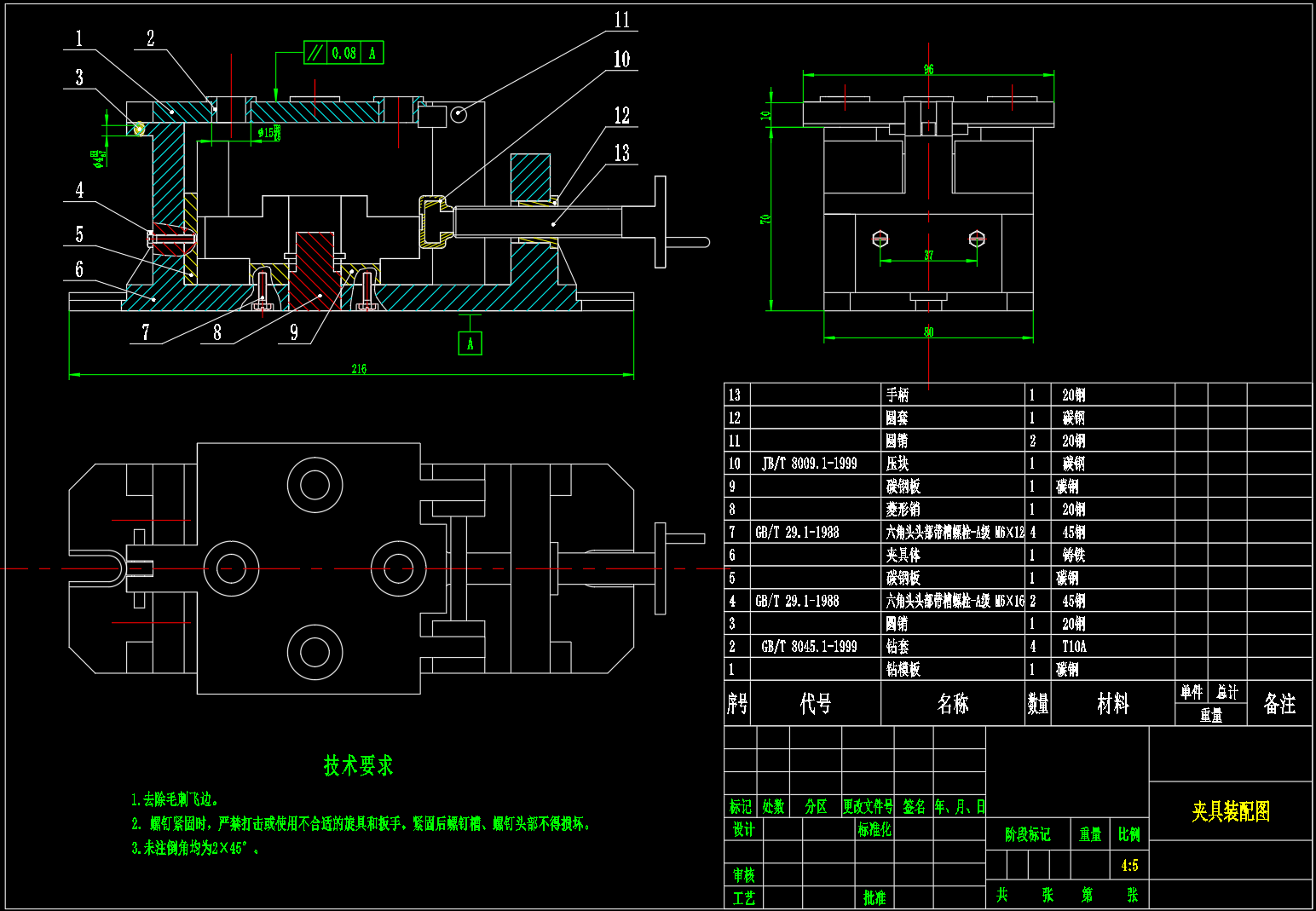Select the 4:5 scale value

pyautogui.click(x=1129, y=866)
